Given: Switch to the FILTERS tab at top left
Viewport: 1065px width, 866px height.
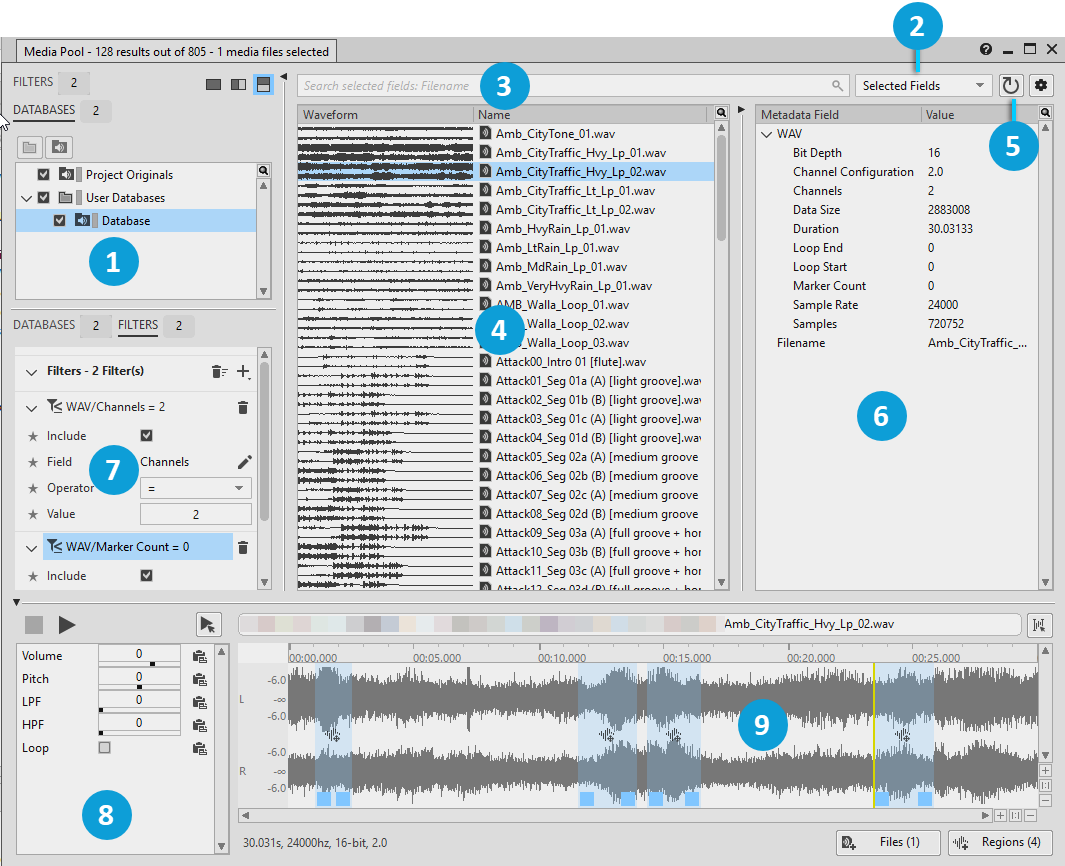Looking at the screenshot, I should click(33, 82).
